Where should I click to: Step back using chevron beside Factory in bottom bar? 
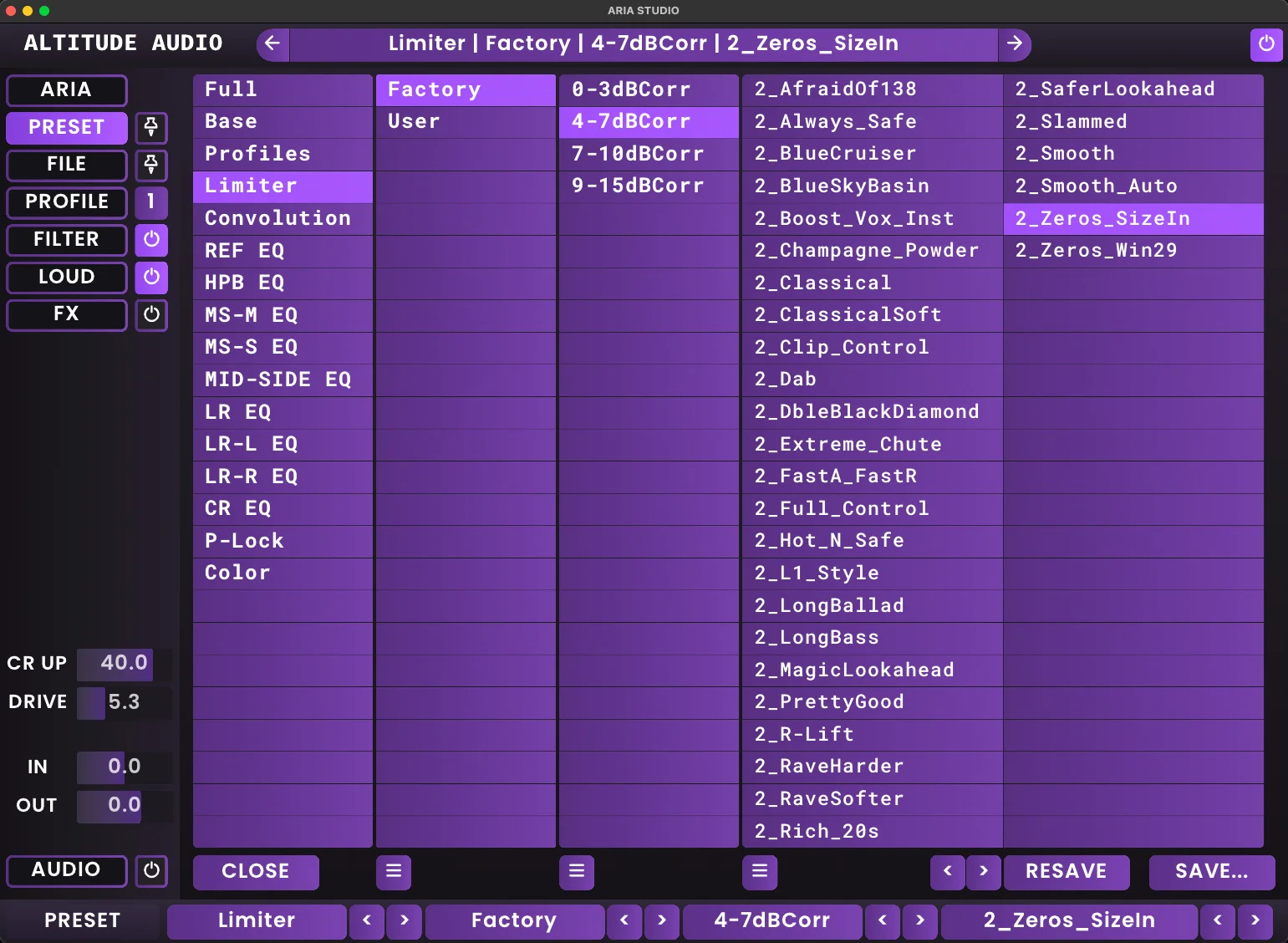tap(624, 921)
